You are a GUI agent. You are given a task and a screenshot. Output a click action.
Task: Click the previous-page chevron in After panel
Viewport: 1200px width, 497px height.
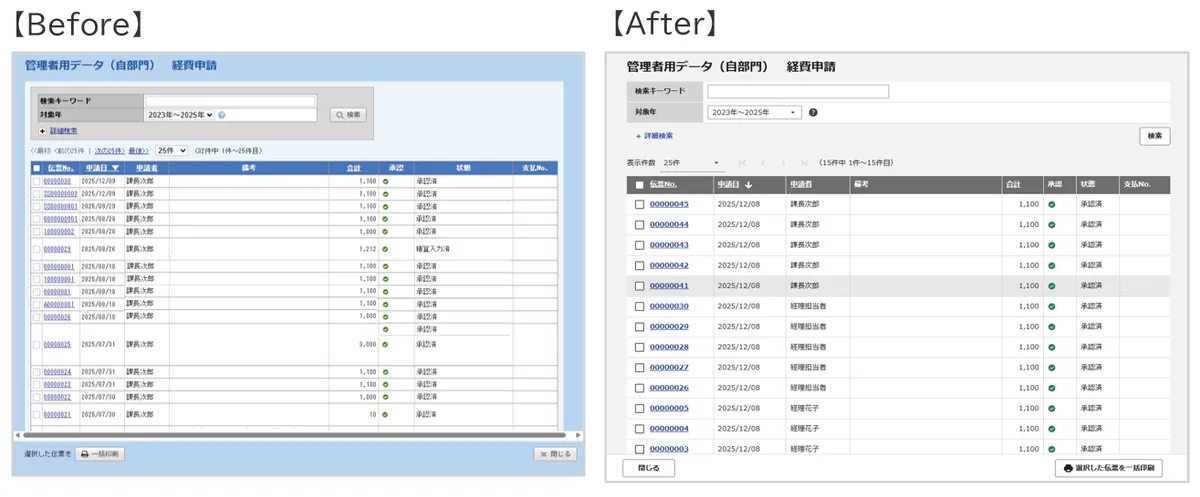click(x=763, y=162)
